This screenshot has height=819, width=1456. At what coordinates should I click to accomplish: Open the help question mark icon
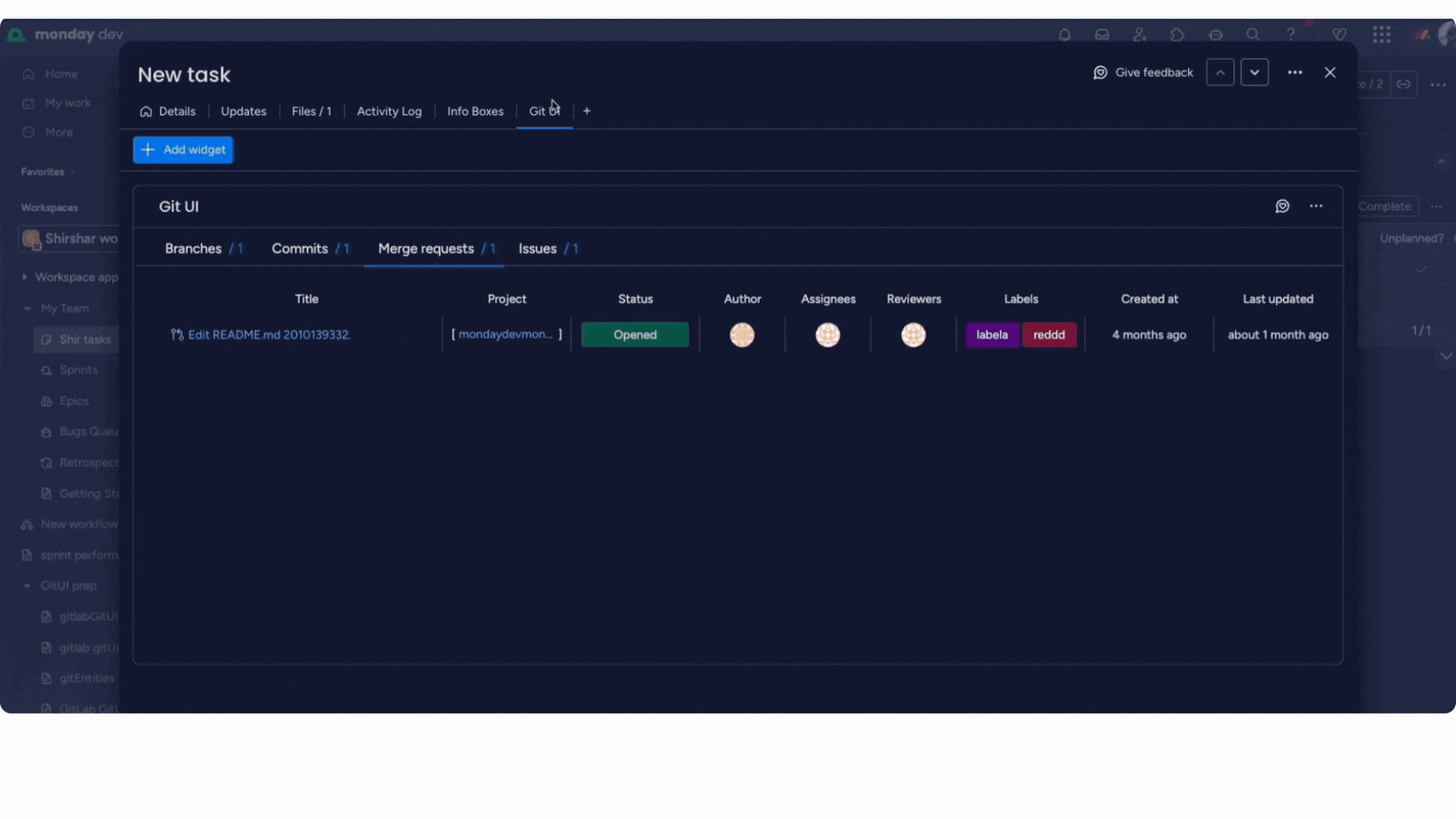pyautogui.click(x=1291, y=35)
